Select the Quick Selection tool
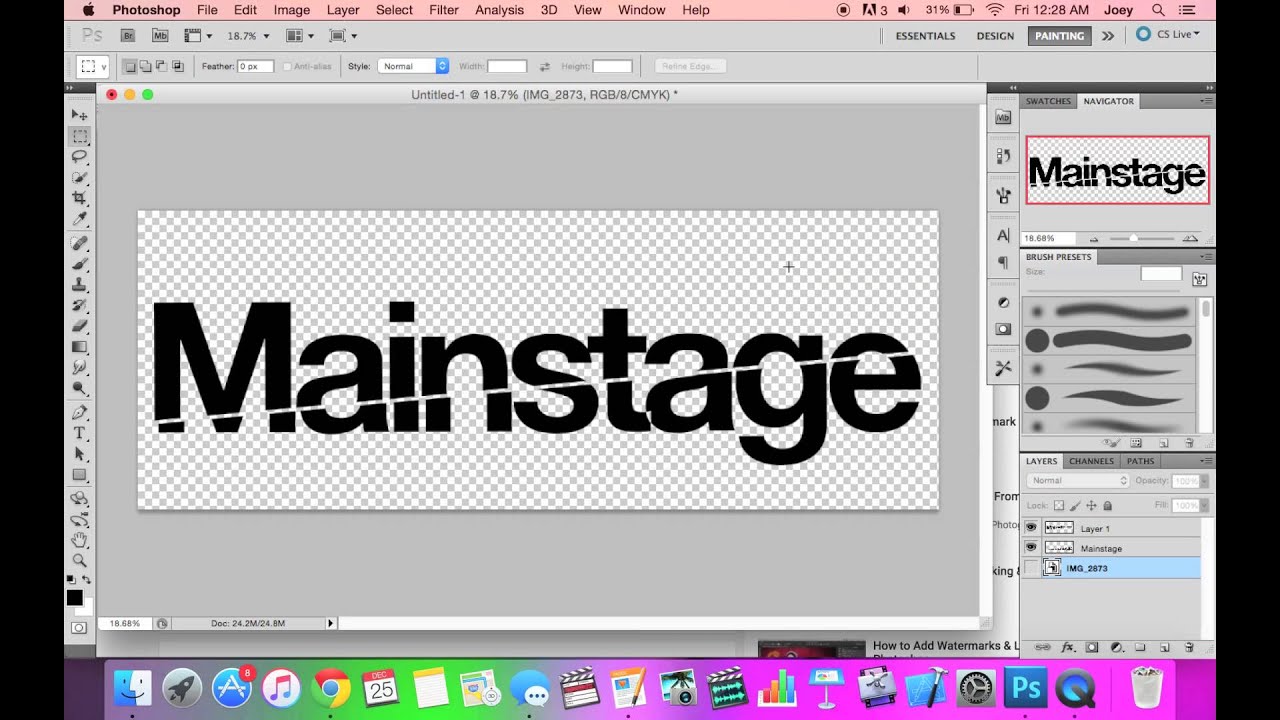This screenshot has height=720, width=1280. pyautogui.click(x=80, y=178)
